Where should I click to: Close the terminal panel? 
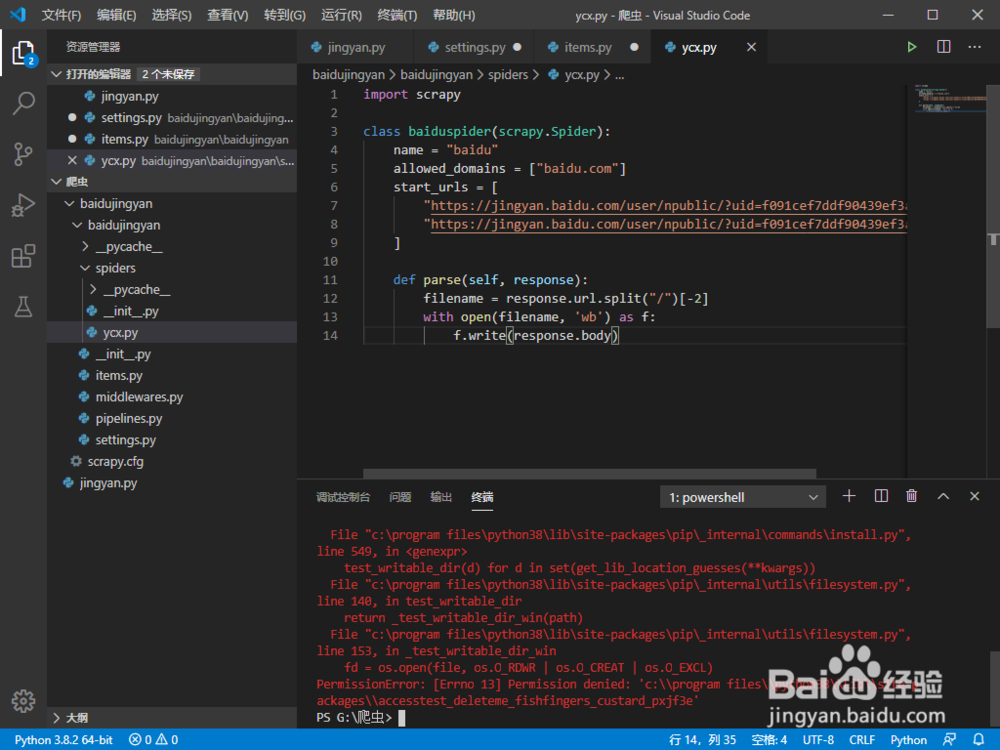click(974, 496)
